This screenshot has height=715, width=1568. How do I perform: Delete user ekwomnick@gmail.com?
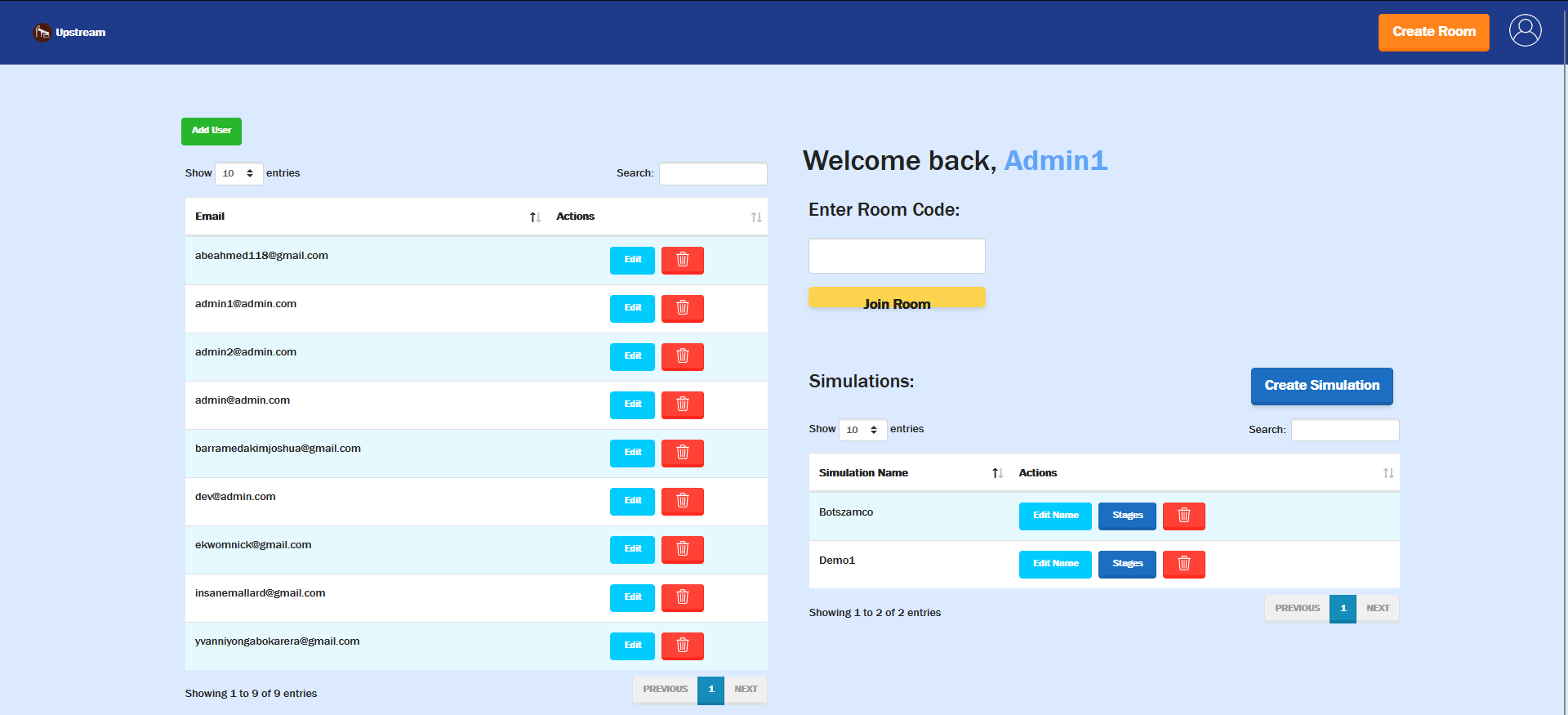tap(683, 549)
